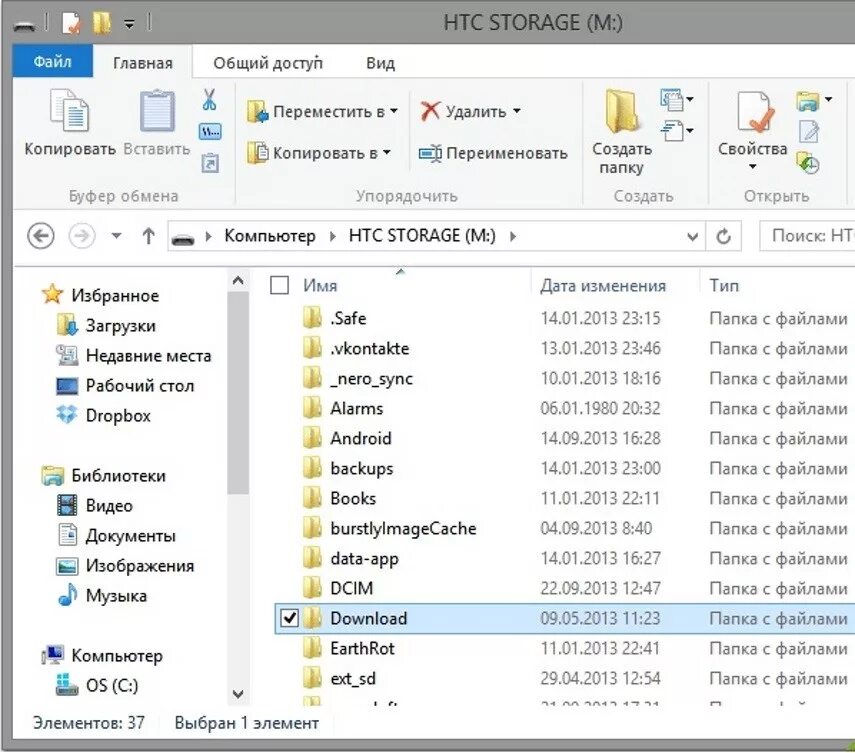Select the .vkontakte folder
This screenshot has width=855, height=753.
[x=369, y=348]
